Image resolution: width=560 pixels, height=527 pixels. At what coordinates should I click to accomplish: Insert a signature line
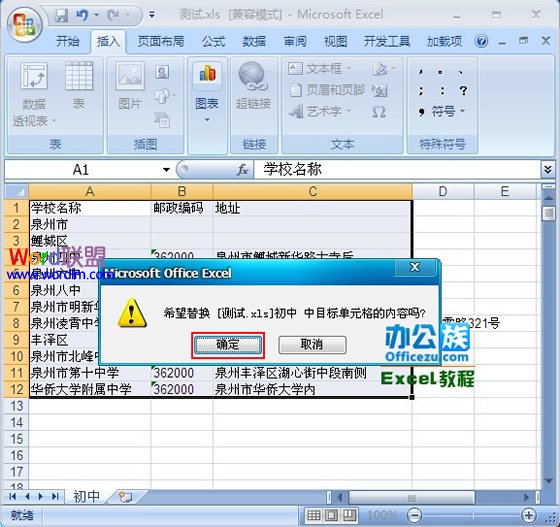coord(384,68)
